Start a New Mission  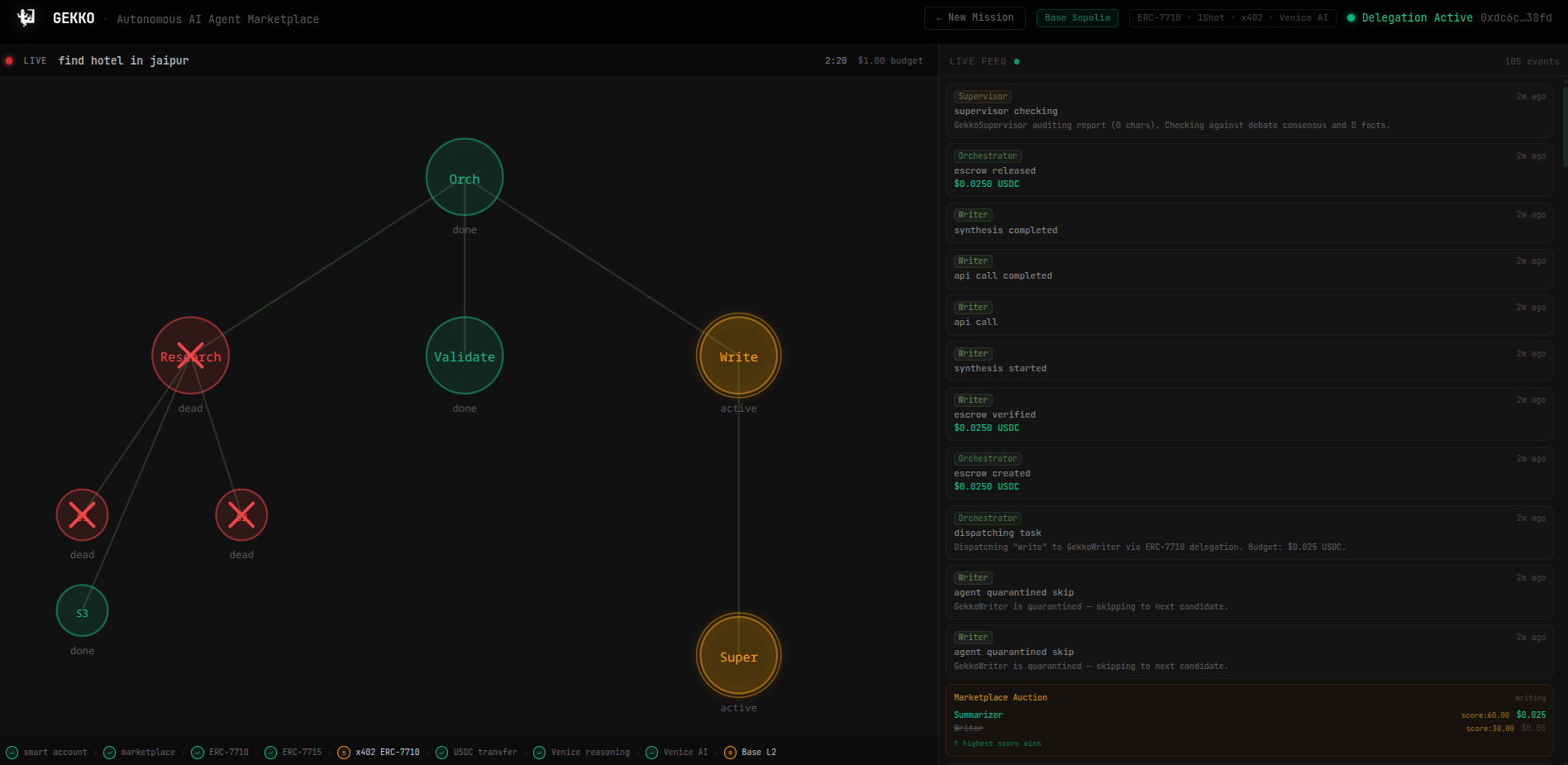[x=975, y=17]
